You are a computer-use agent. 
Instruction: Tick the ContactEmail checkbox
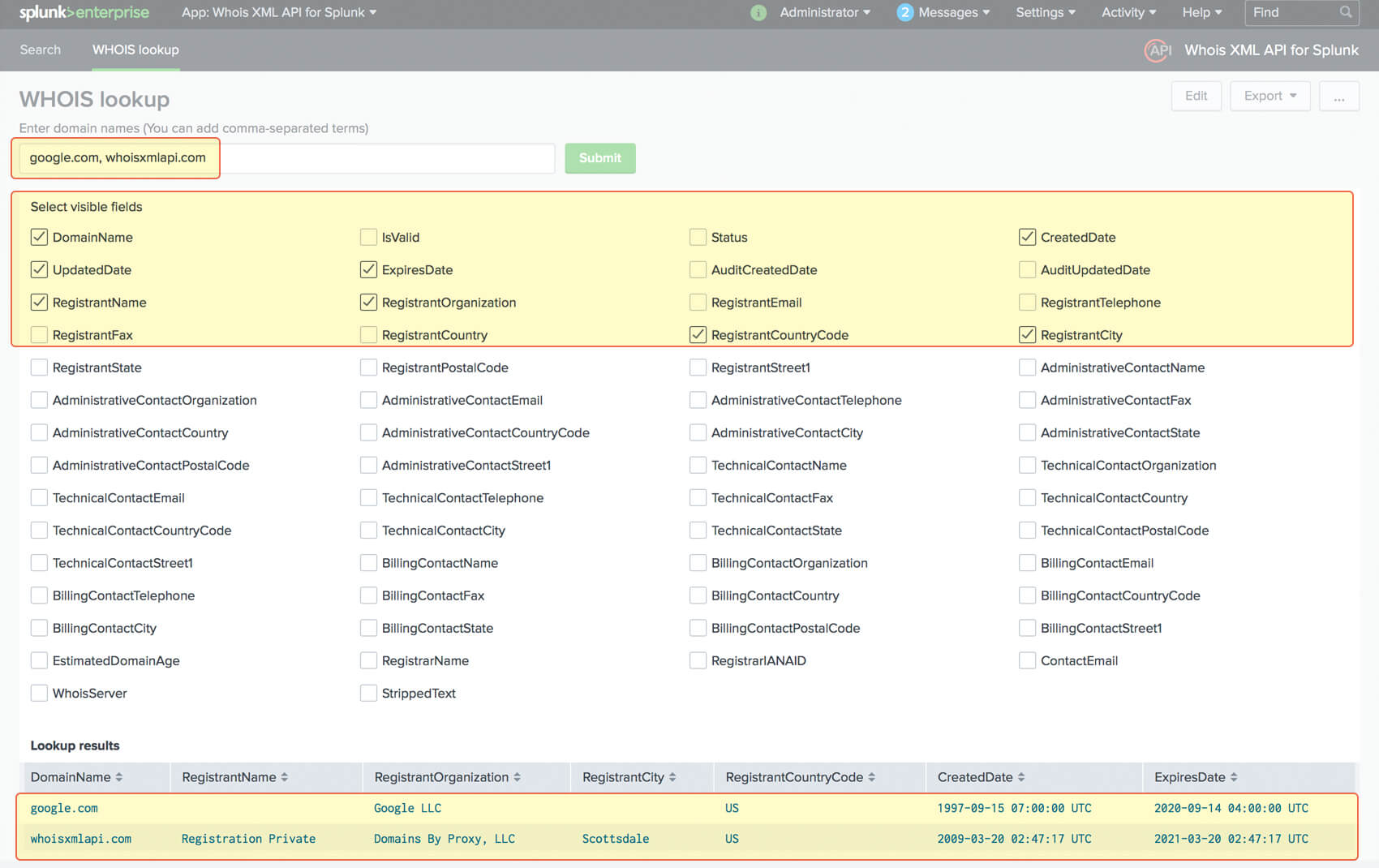pyautogui.click(x=1027, y=660)
